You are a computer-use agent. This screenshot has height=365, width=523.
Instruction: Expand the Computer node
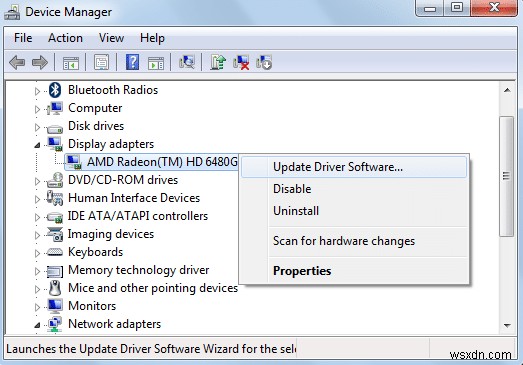coord(37,109)
